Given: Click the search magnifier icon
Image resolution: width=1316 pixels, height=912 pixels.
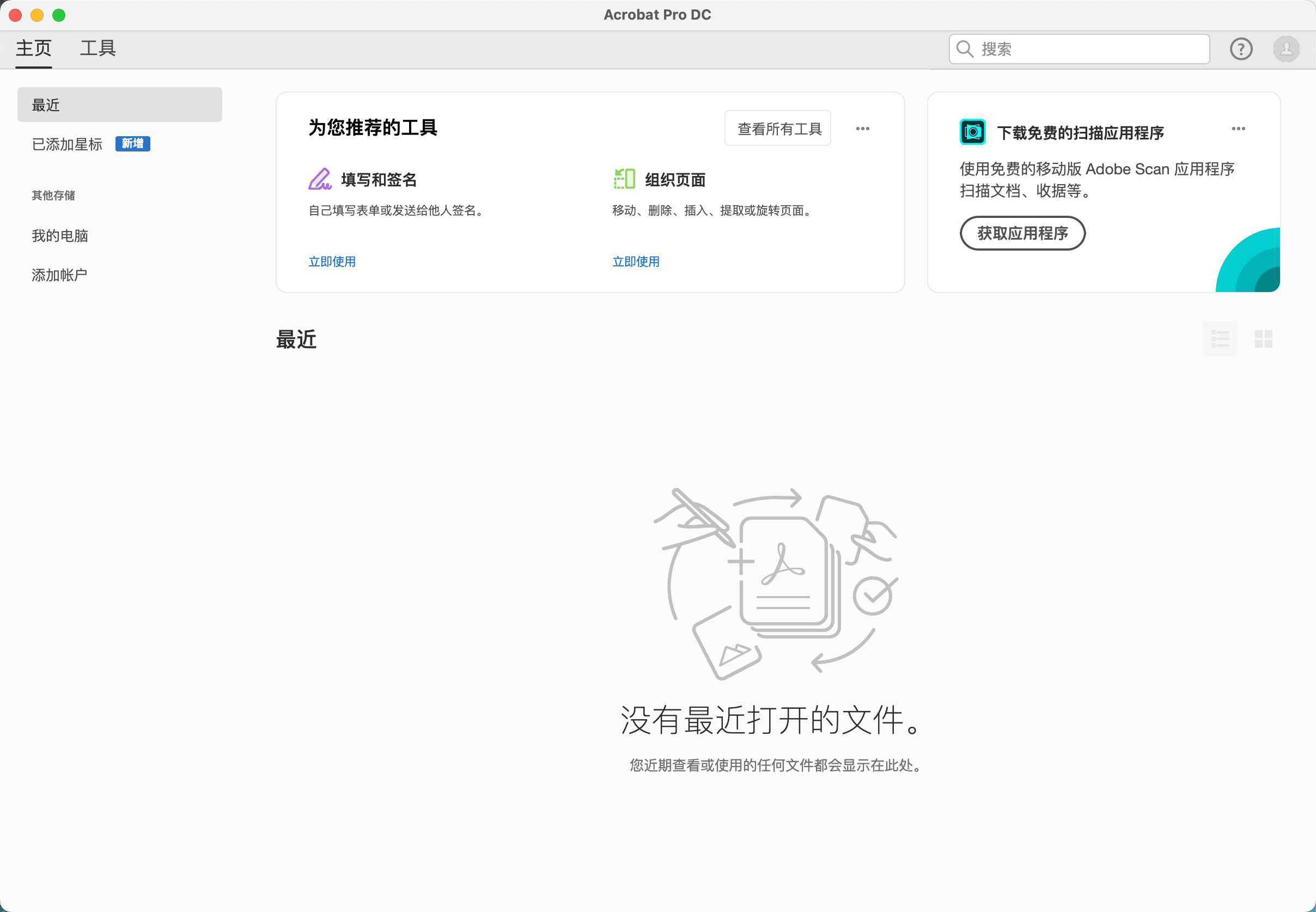Looking at the screenshot, I should coord(965,49).
